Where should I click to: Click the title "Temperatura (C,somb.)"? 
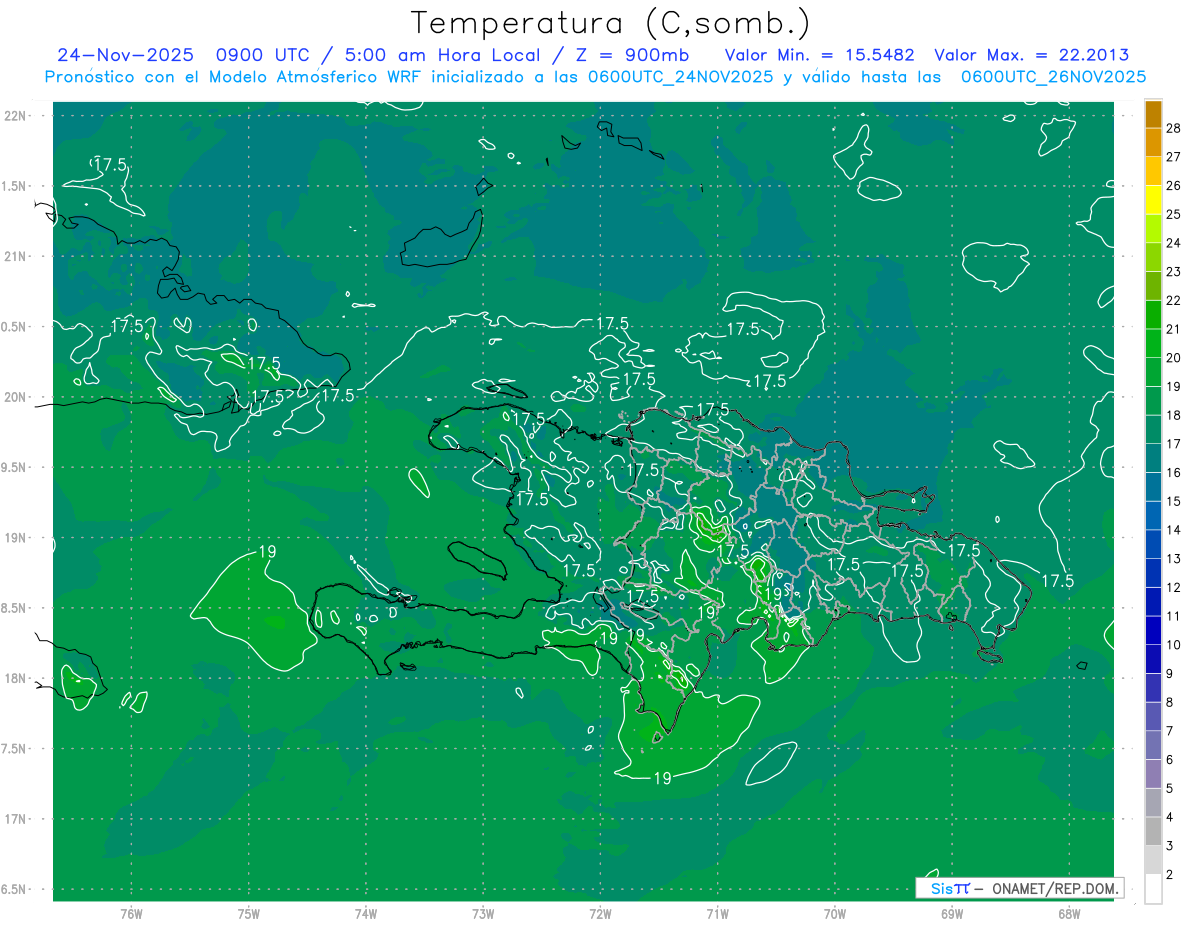tap(610, 23)
